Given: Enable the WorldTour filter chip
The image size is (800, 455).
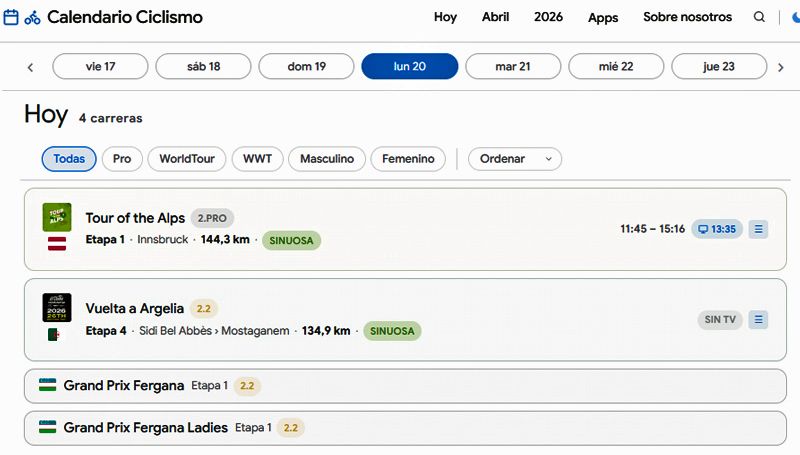Looking at the screenshot, I should pos(187,159).
